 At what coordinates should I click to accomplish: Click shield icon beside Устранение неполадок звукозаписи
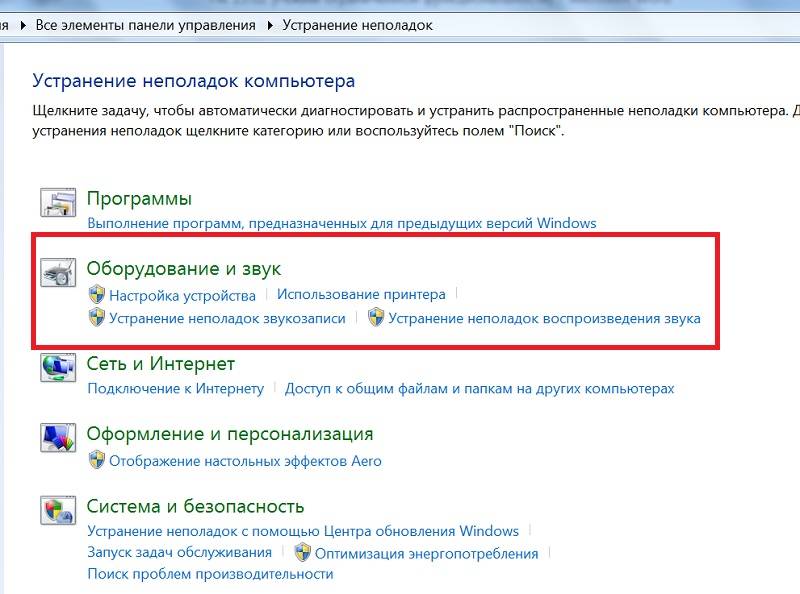click(97, 318)
